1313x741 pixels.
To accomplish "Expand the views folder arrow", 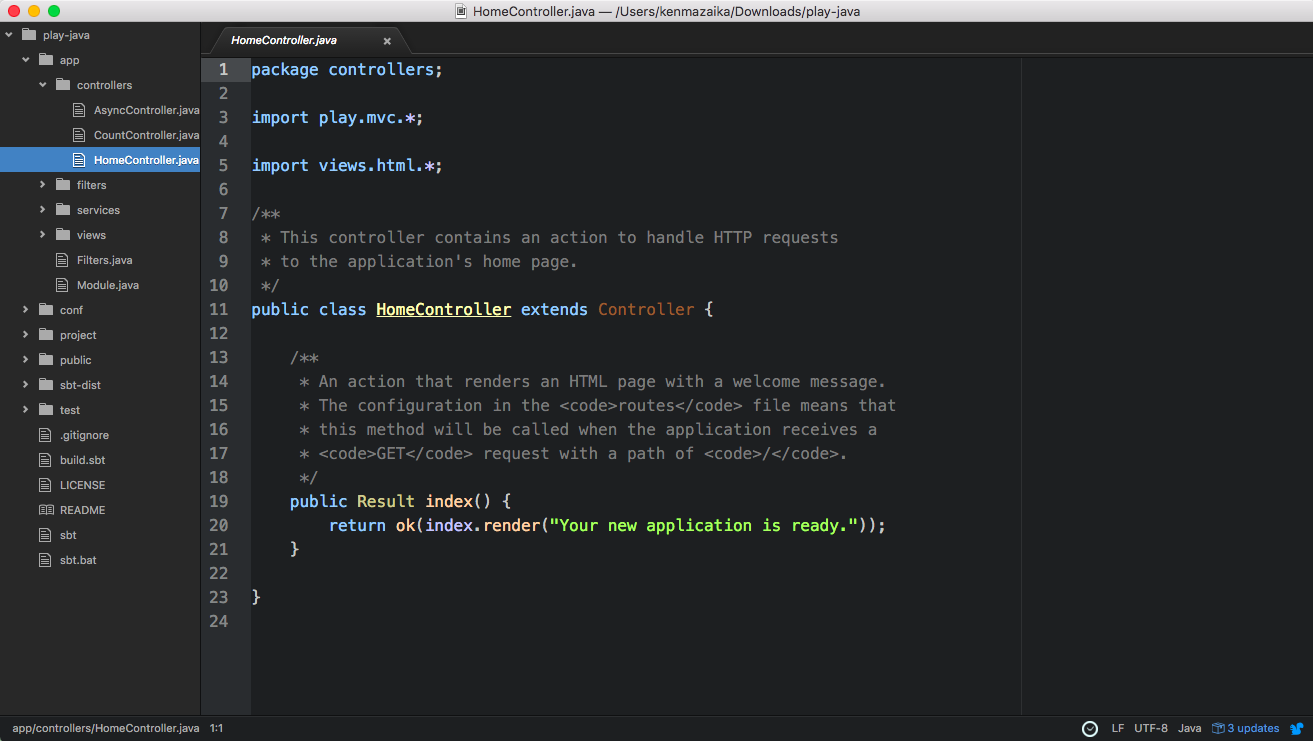I will (x=43, y=235).
